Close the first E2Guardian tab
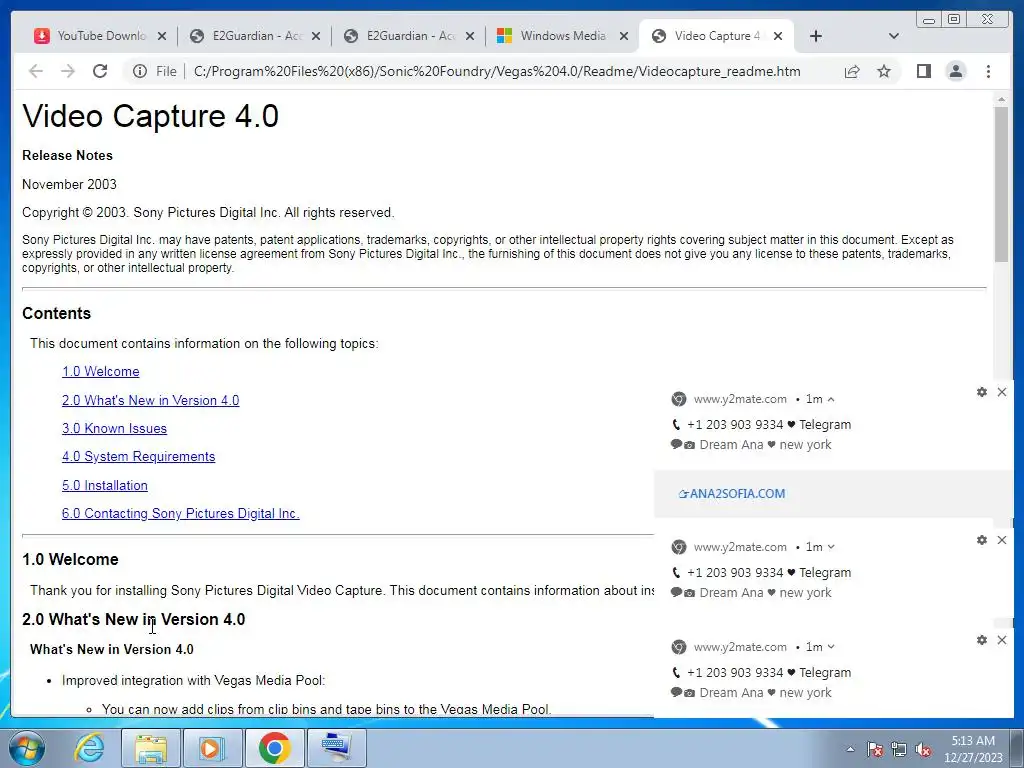Viewport: 1024px width, 768px height. (316, 36)
